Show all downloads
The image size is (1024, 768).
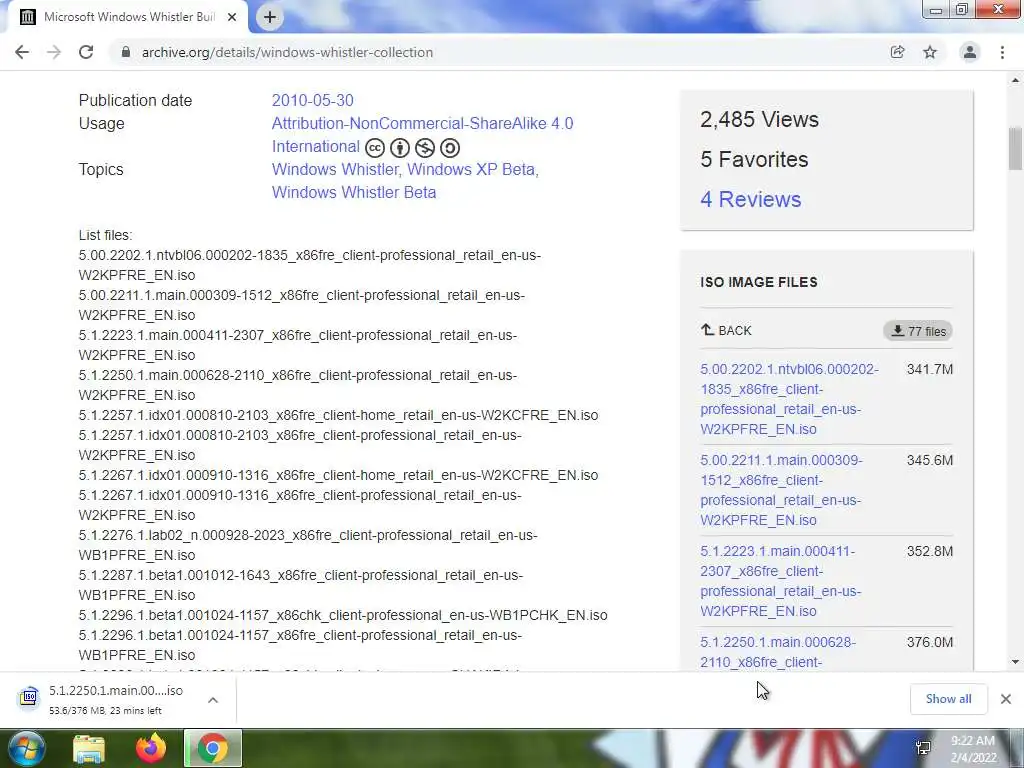(x=948, y=699)
